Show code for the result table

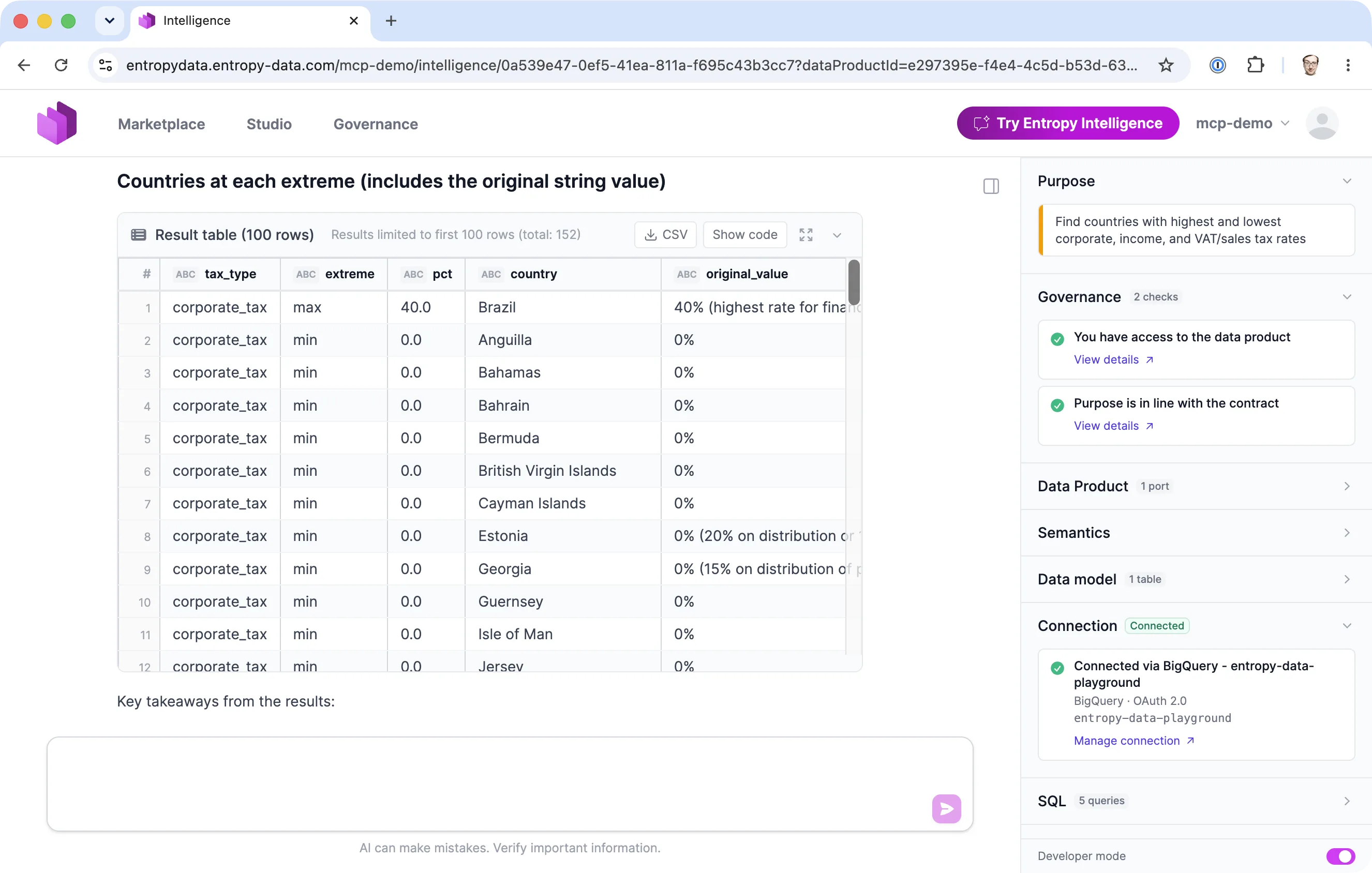[x=744, y=235]
